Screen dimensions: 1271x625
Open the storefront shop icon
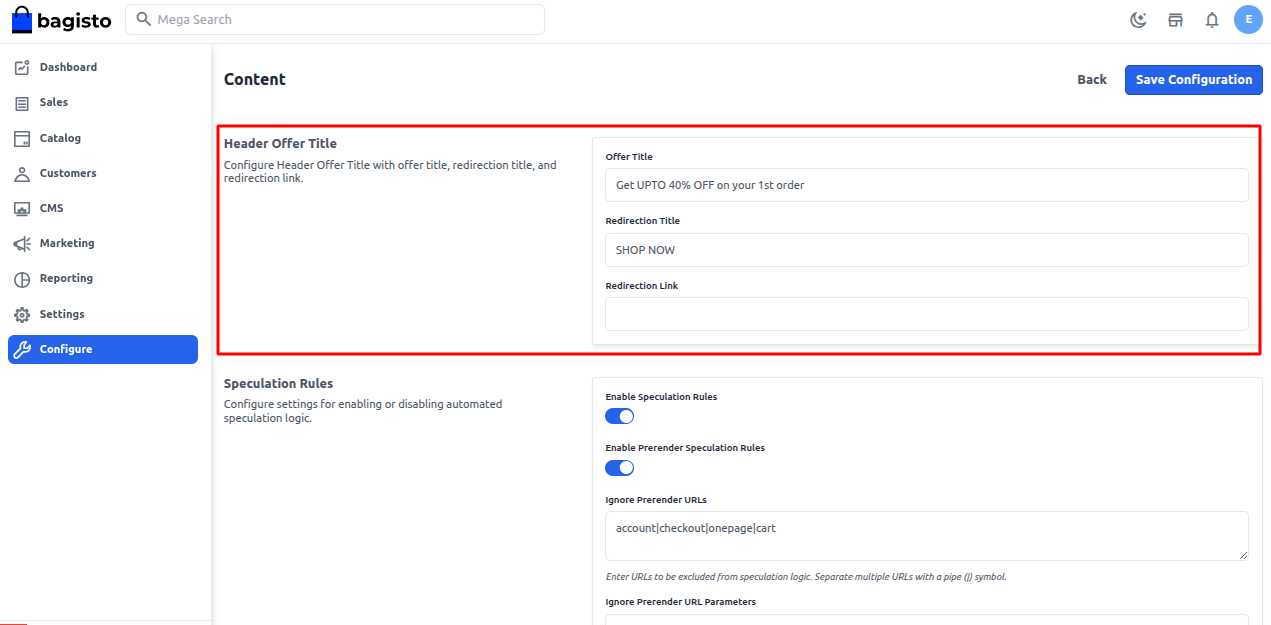(1175, 20)
